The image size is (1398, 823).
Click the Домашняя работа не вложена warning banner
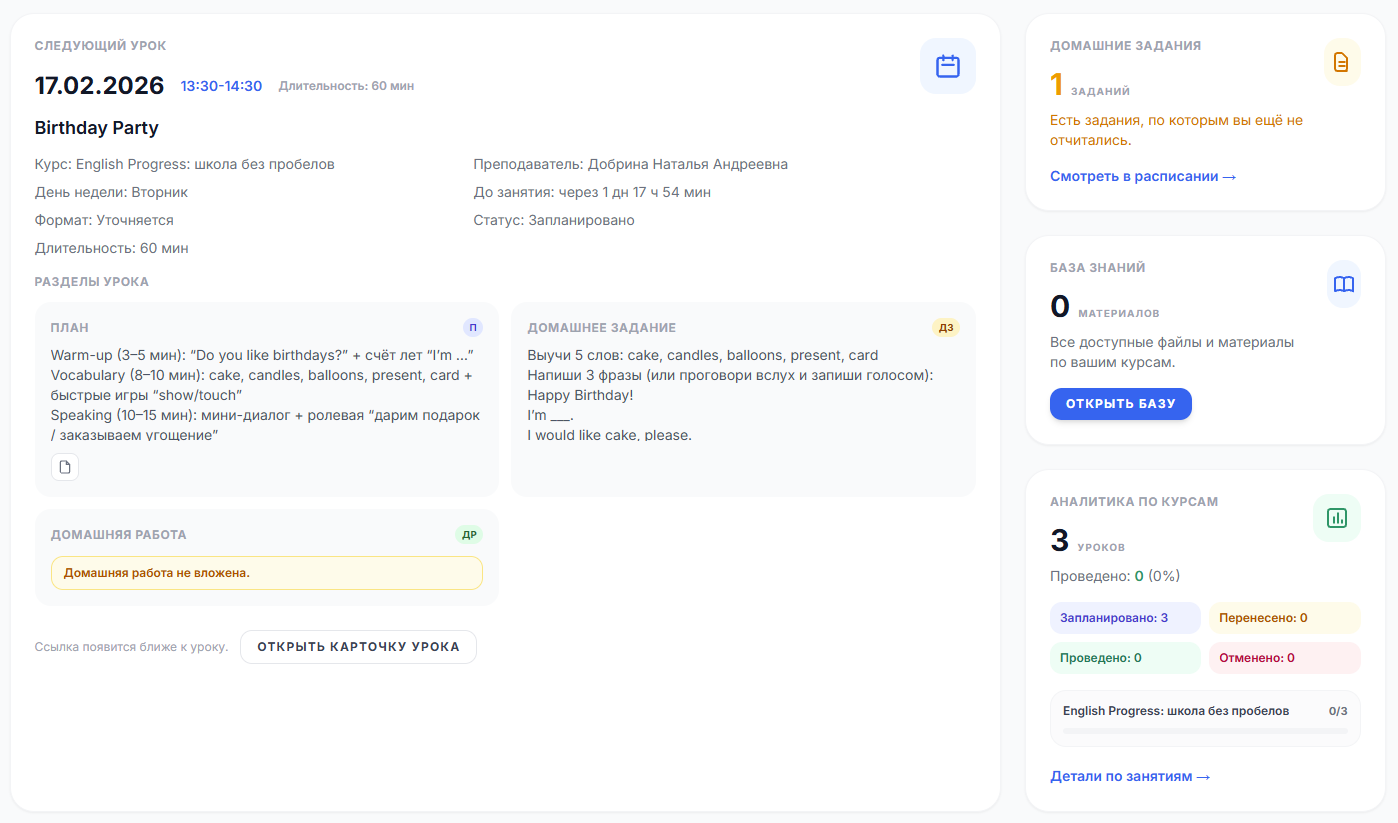267,573
